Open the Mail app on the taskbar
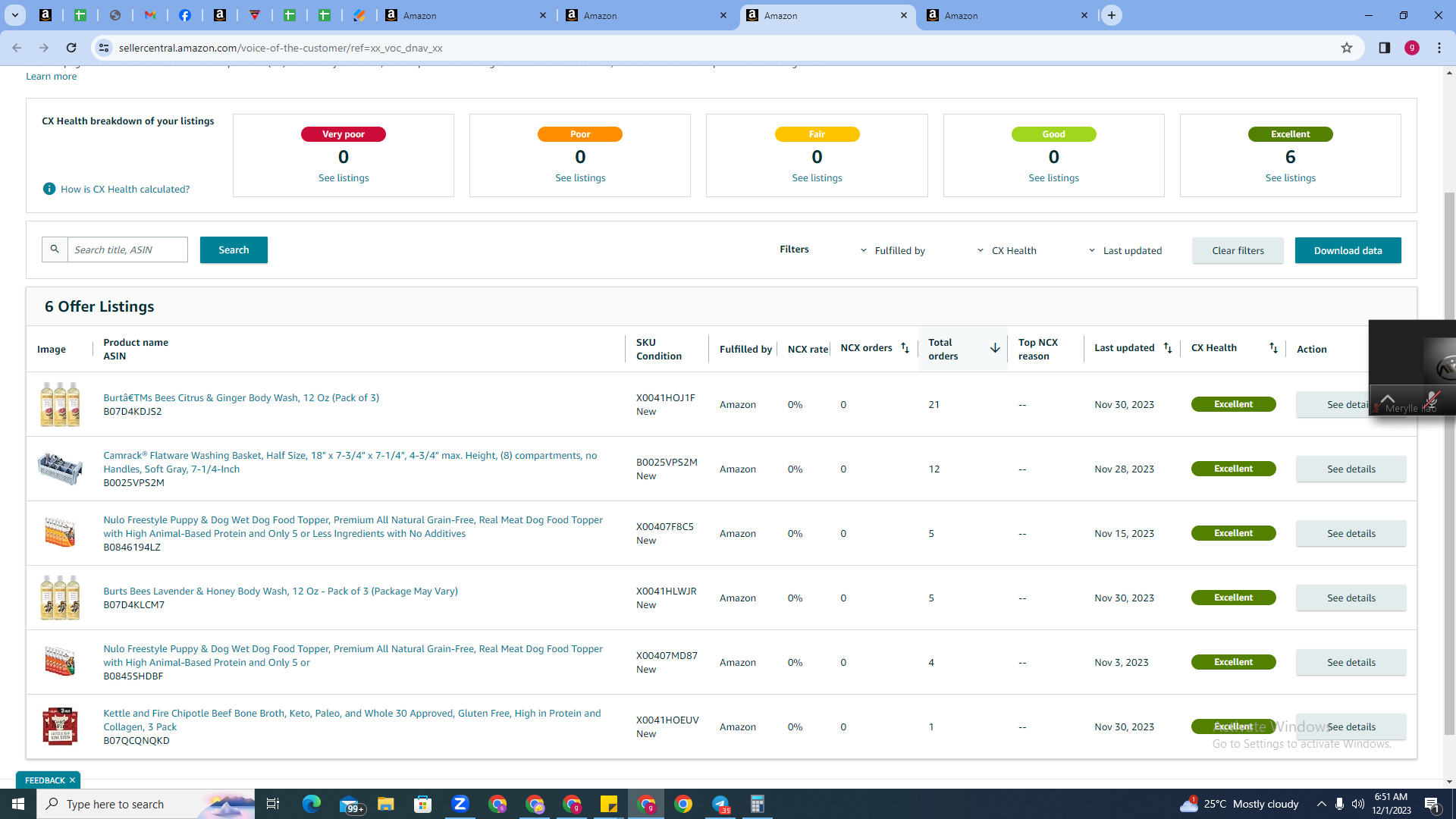The image size is (1456, 819). pos(350,804)
